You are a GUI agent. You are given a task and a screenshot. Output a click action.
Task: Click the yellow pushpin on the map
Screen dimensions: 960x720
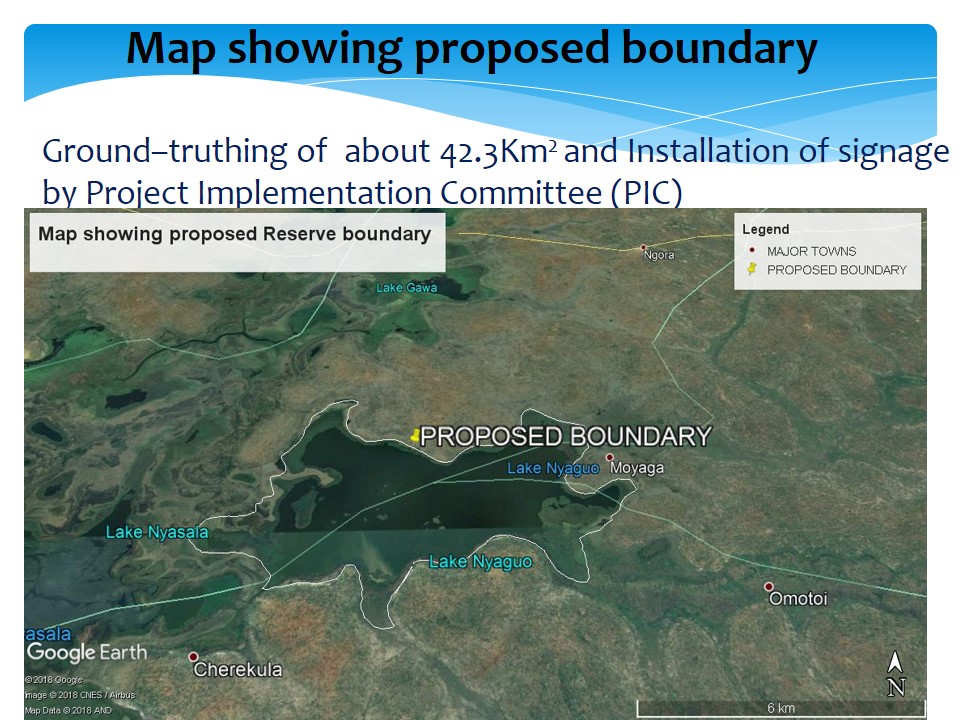415,435
